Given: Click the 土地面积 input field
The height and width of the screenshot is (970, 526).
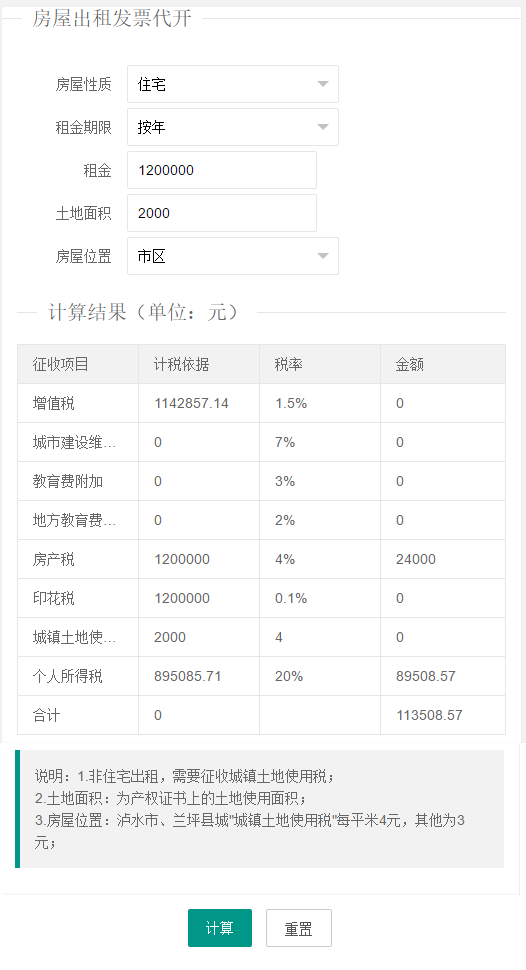Looking at the screenshot, I should [222, 213].
